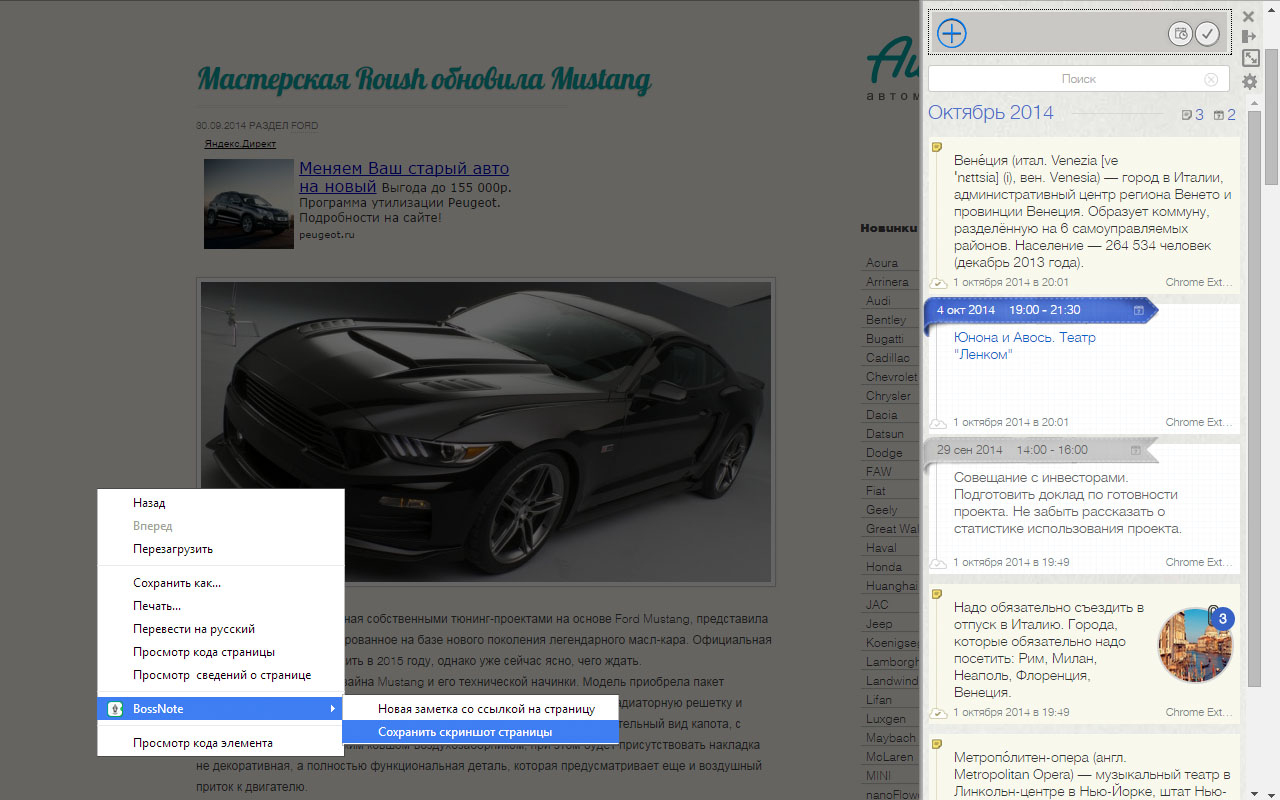Filter by events count icon showing 2
This screenshot has width=1280, height=800.
[x=1225, y=115]
